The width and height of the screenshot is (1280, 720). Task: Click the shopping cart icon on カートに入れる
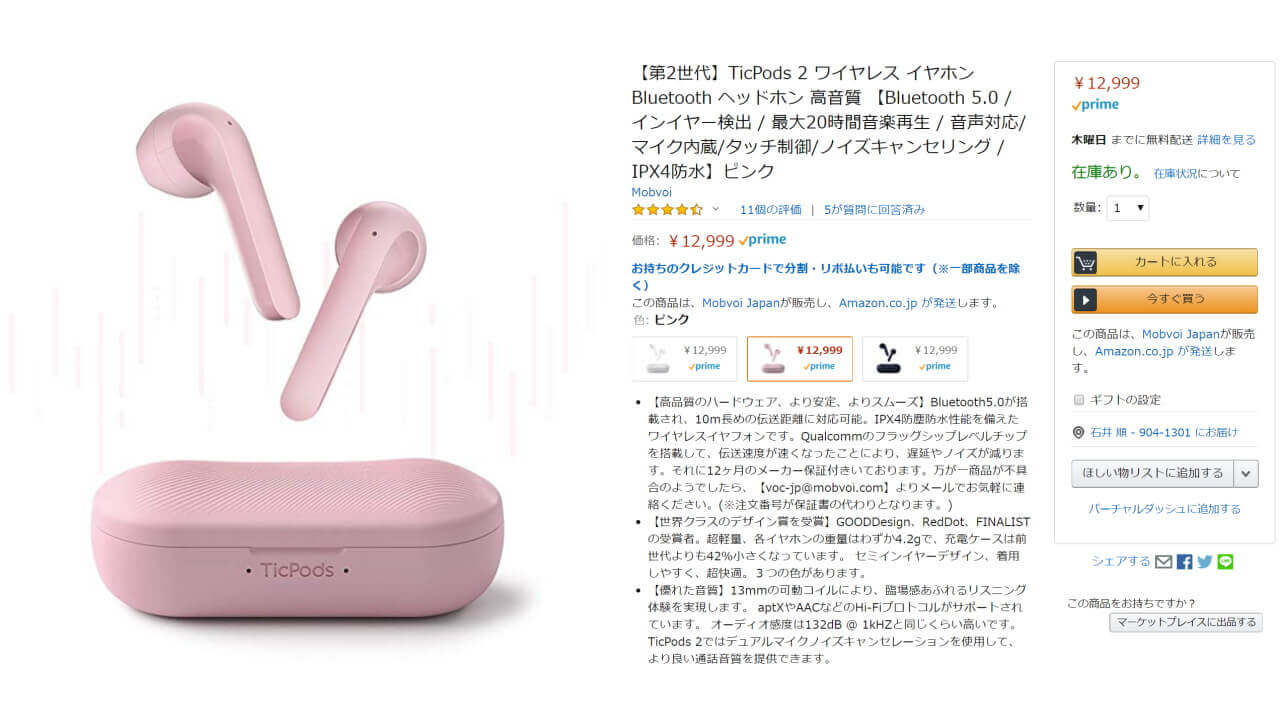(x=1085, y=262)
